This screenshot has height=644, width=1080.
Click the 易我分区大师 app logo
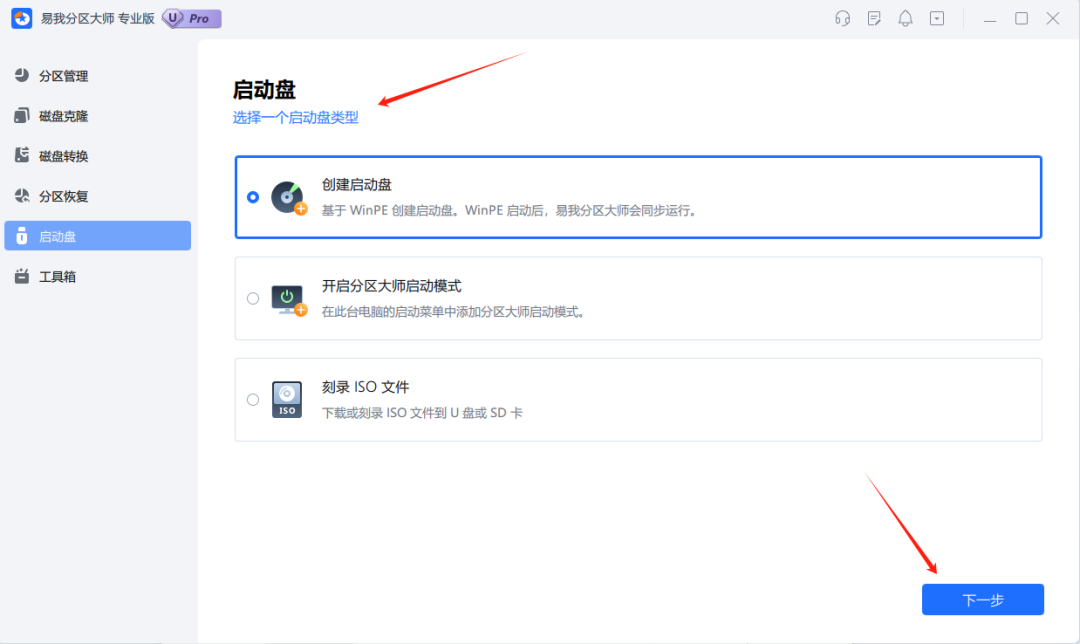(21, 19)
